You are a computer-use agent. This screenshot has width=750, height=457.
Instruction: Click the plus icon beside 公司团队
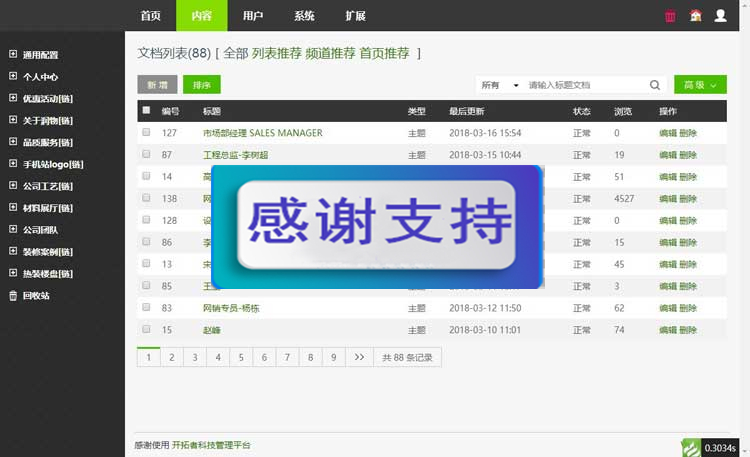[x=13, y=229]
